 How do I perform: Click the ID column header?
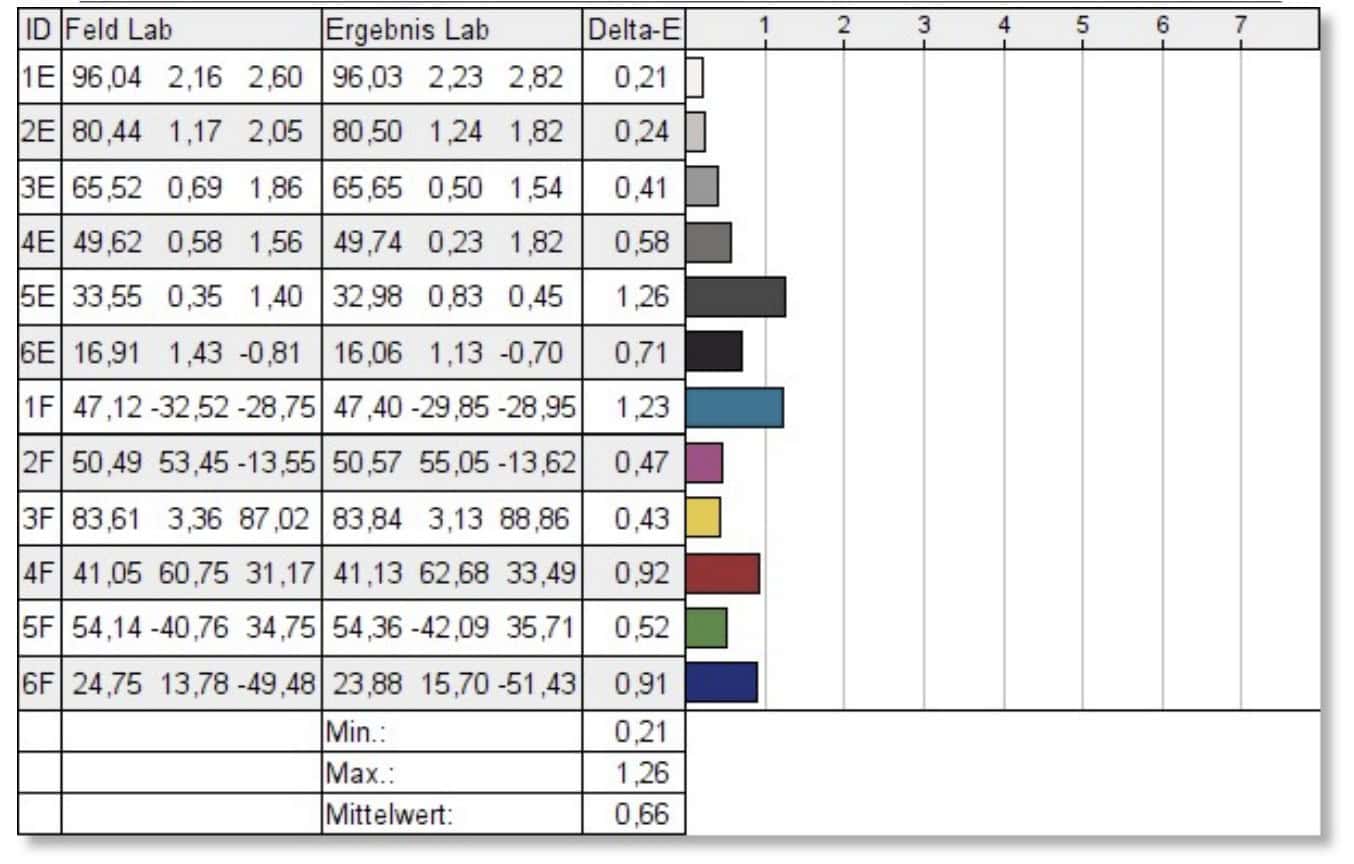click(40, 30)
